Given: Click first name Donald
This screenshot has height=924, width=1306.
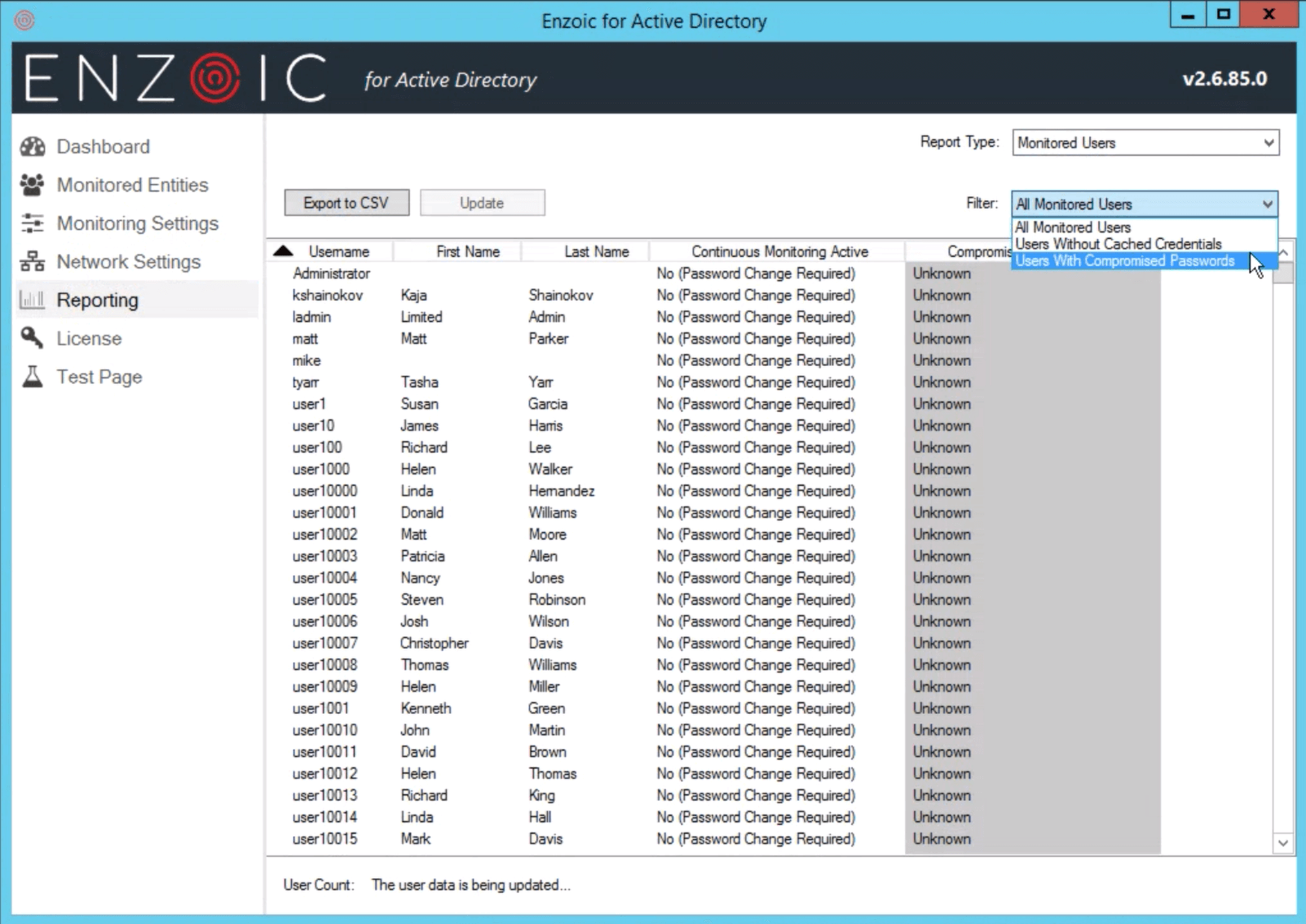Looking at the screenshot, I should pyautogui.click(x=422, y=513).
